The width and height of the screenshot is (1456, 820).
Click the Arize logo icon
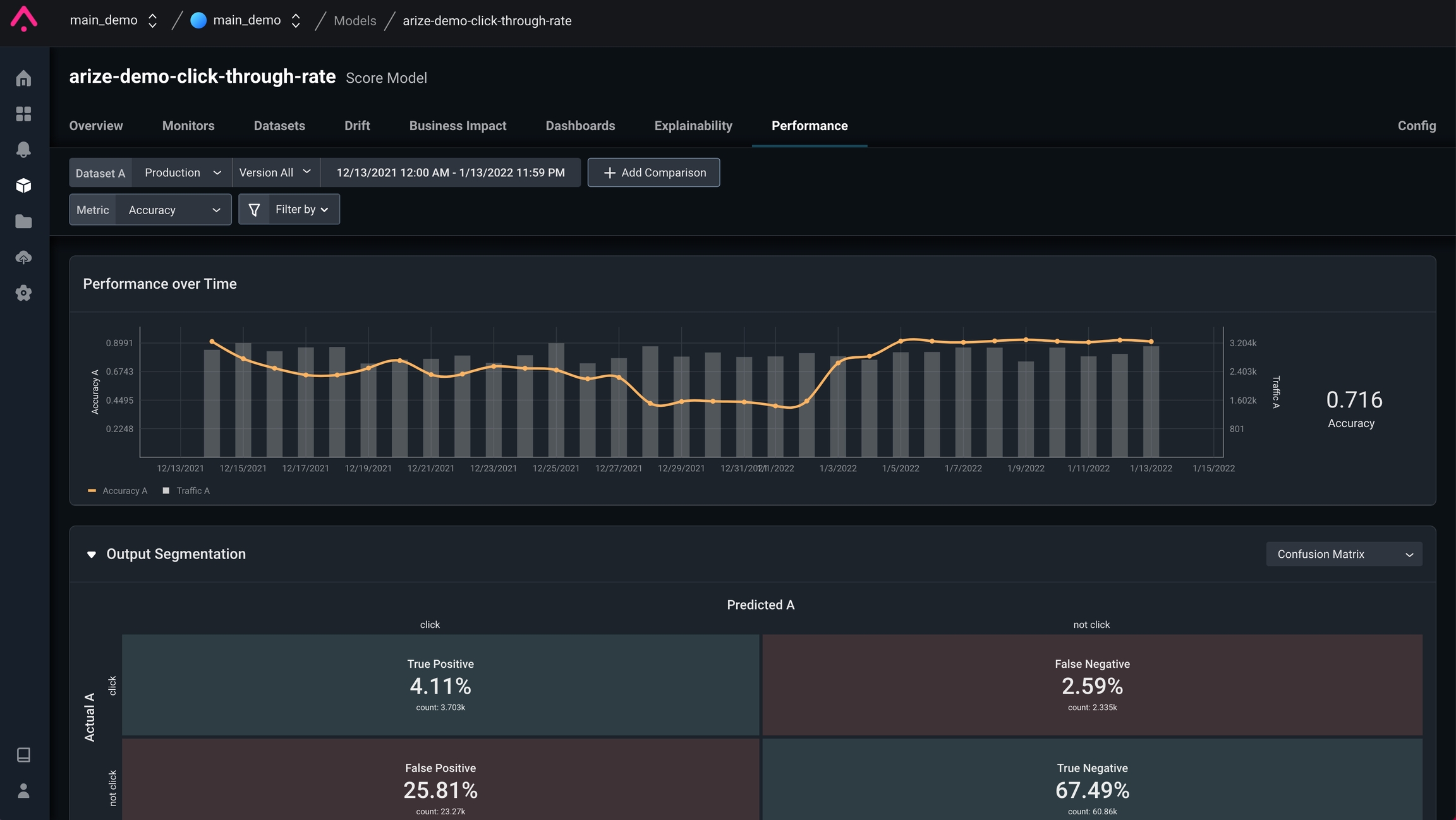pyautogui.click(x=24, y=19)
